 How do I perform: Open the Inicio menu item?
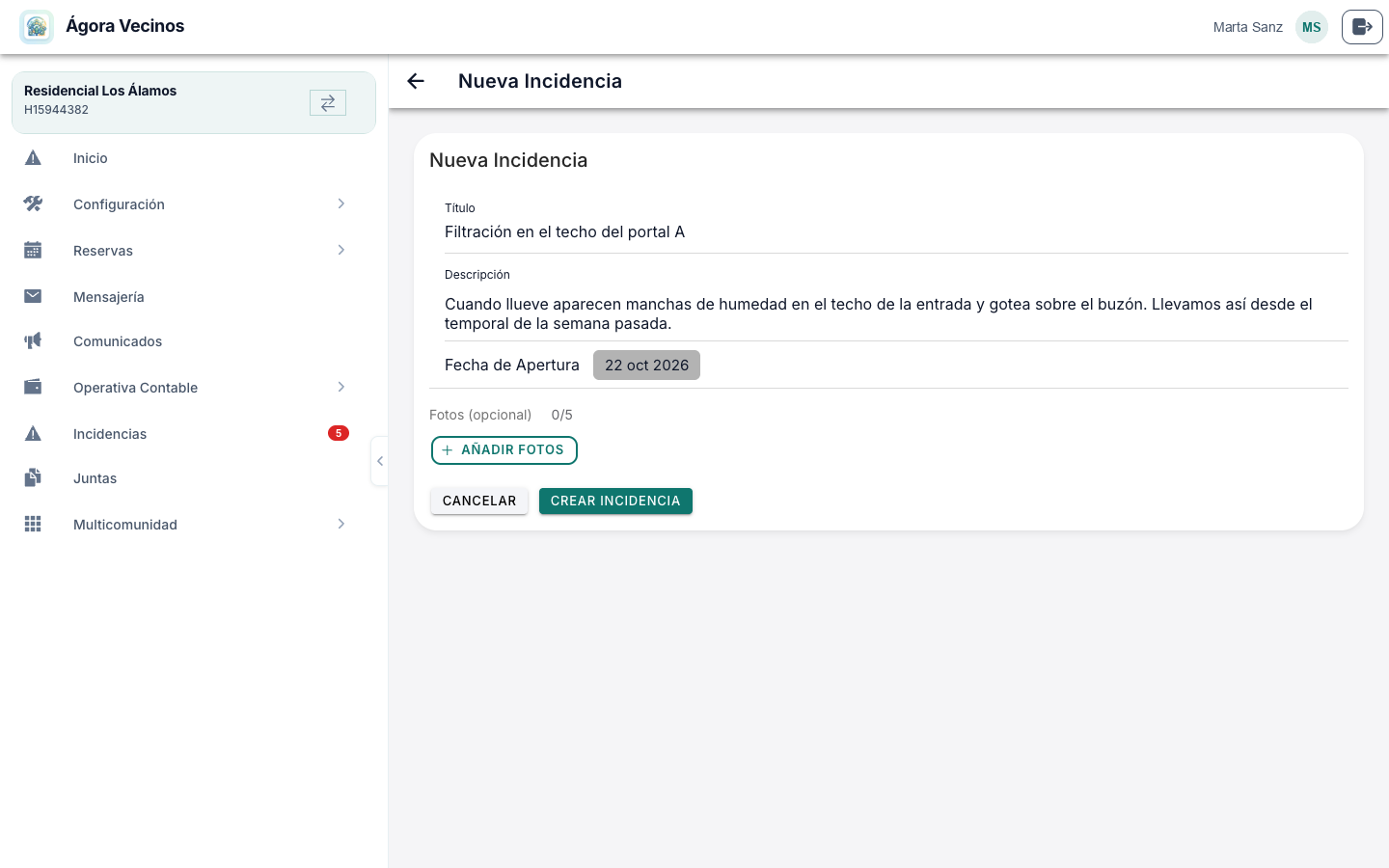click(194, 158)
